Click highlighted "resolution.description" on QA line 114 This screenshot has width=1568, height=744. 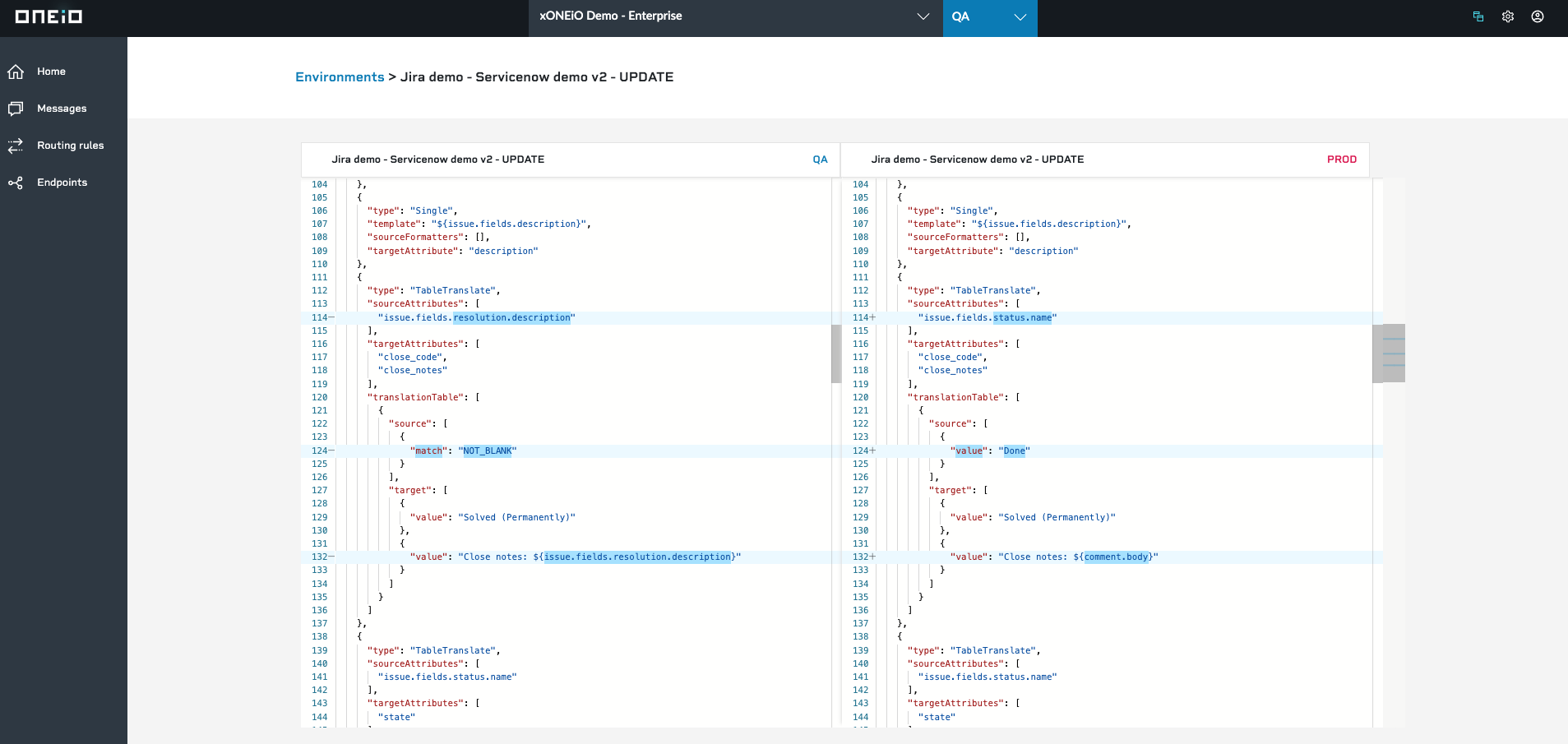tap(512, 317)
